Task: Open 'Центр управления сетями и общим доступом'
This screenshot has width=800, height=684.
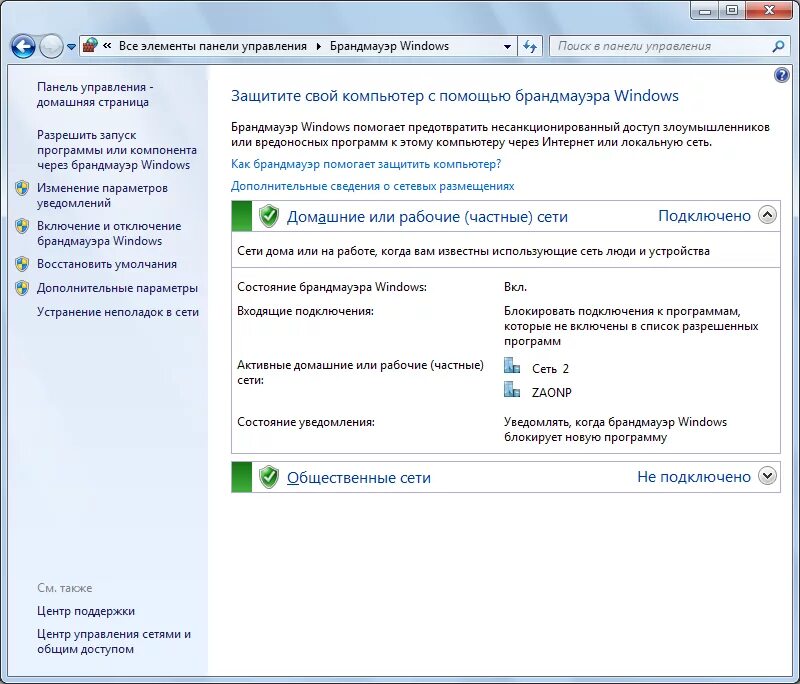Action: pos(114,641)
